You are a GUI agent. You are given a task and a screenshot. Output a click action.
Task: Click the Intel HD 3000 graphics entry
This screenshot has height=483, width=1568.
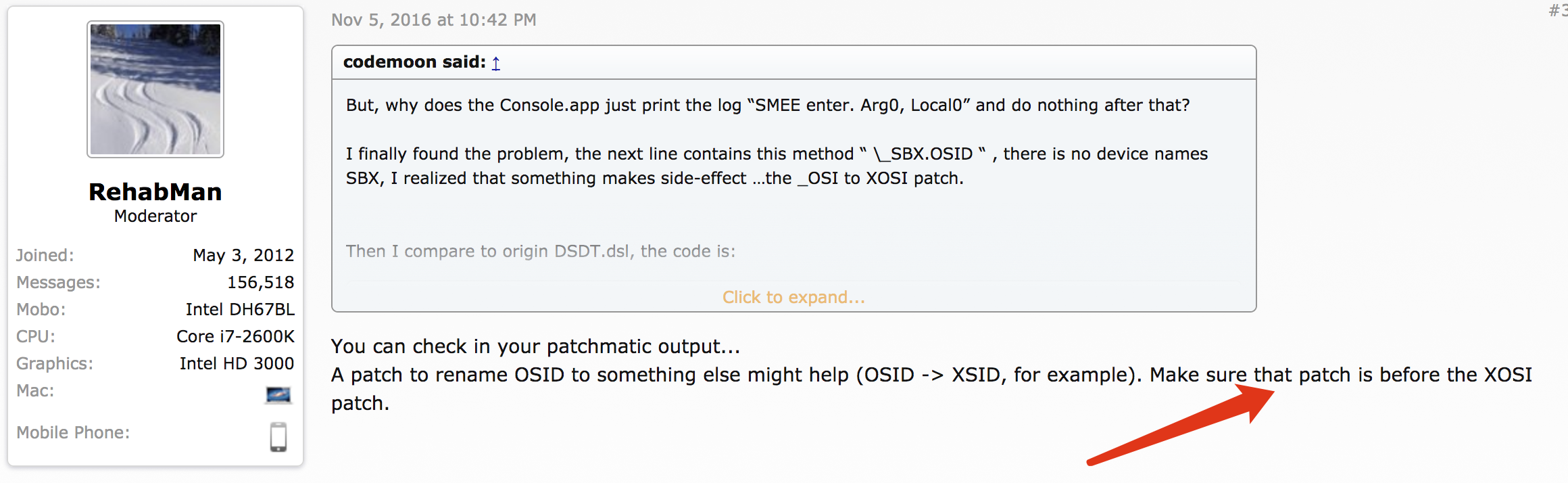[x=237, y=363]
